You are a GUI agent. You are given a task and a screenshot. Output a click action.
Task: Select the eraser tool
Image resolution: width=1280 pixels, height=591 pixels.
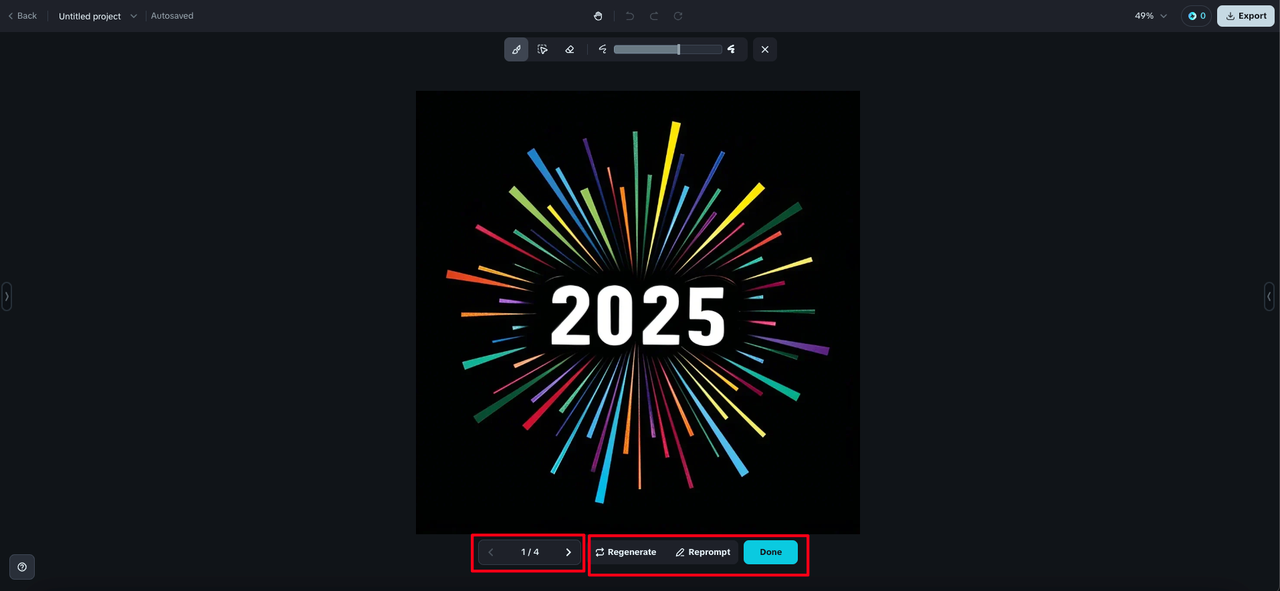pos(570,49)
